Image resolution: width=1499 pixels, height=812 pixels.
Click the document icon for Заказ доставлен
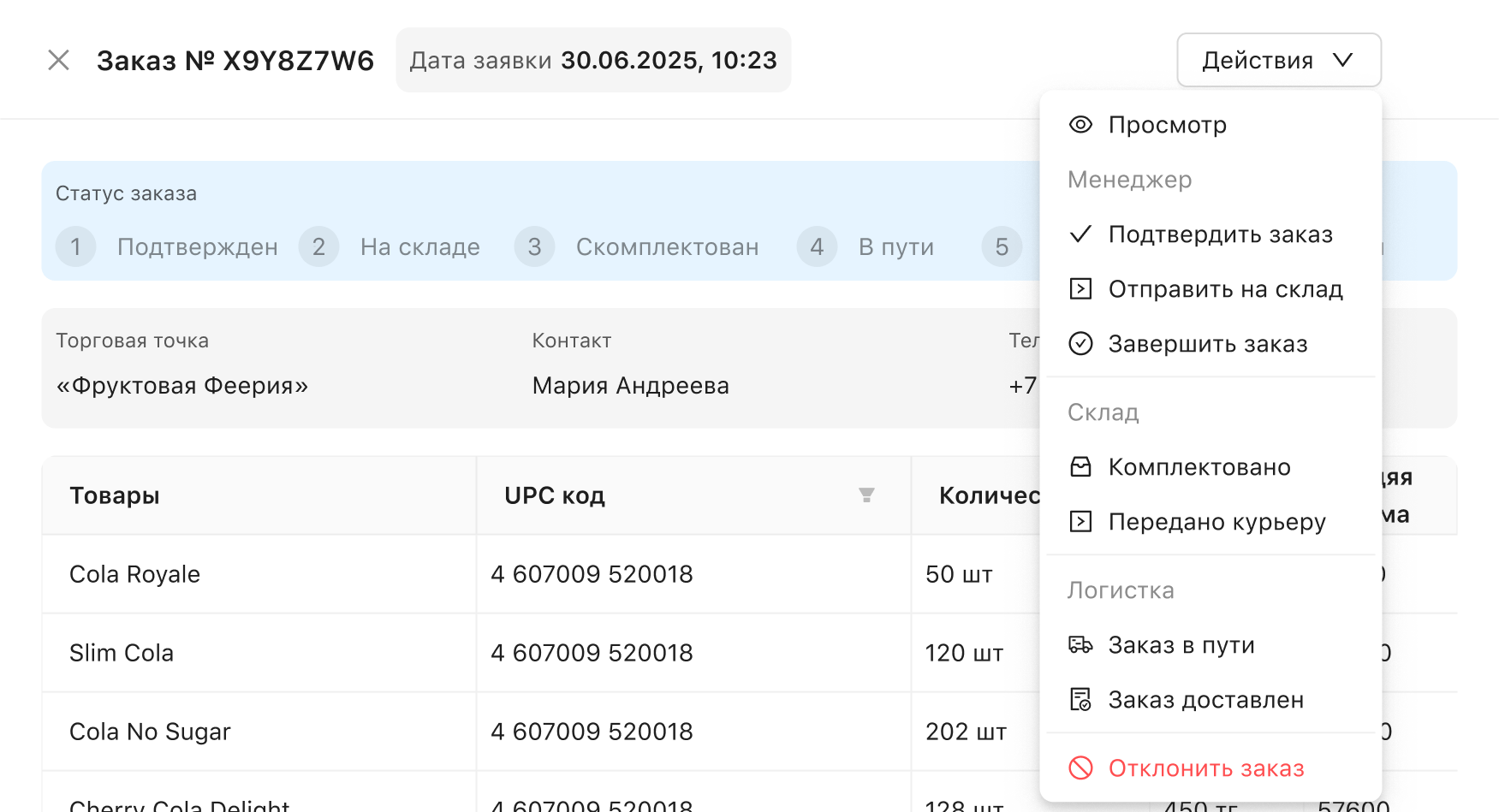pos(1080,700)
